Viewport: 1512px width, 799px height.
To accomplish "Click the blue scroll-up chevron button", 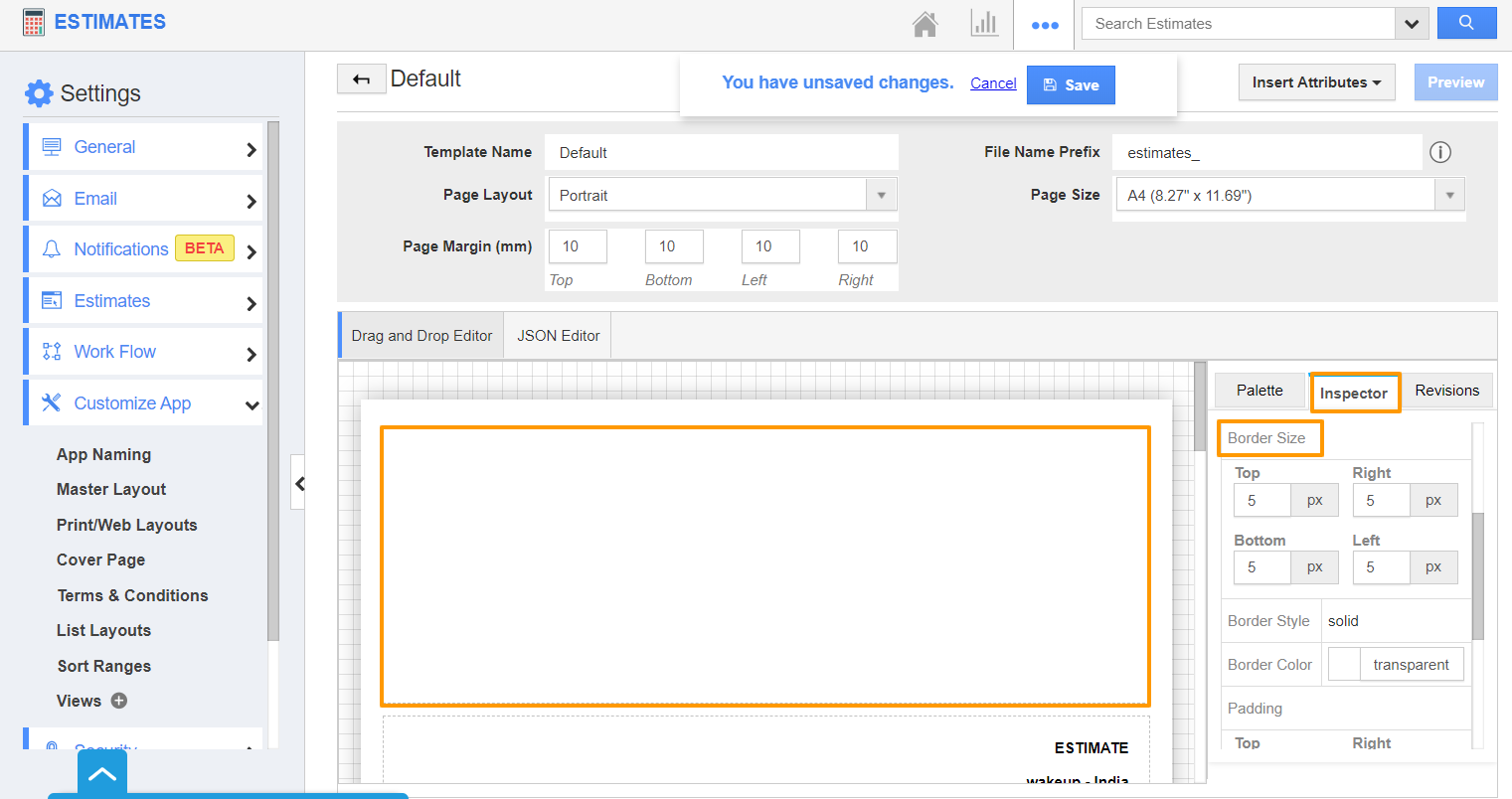I will 102,774.
